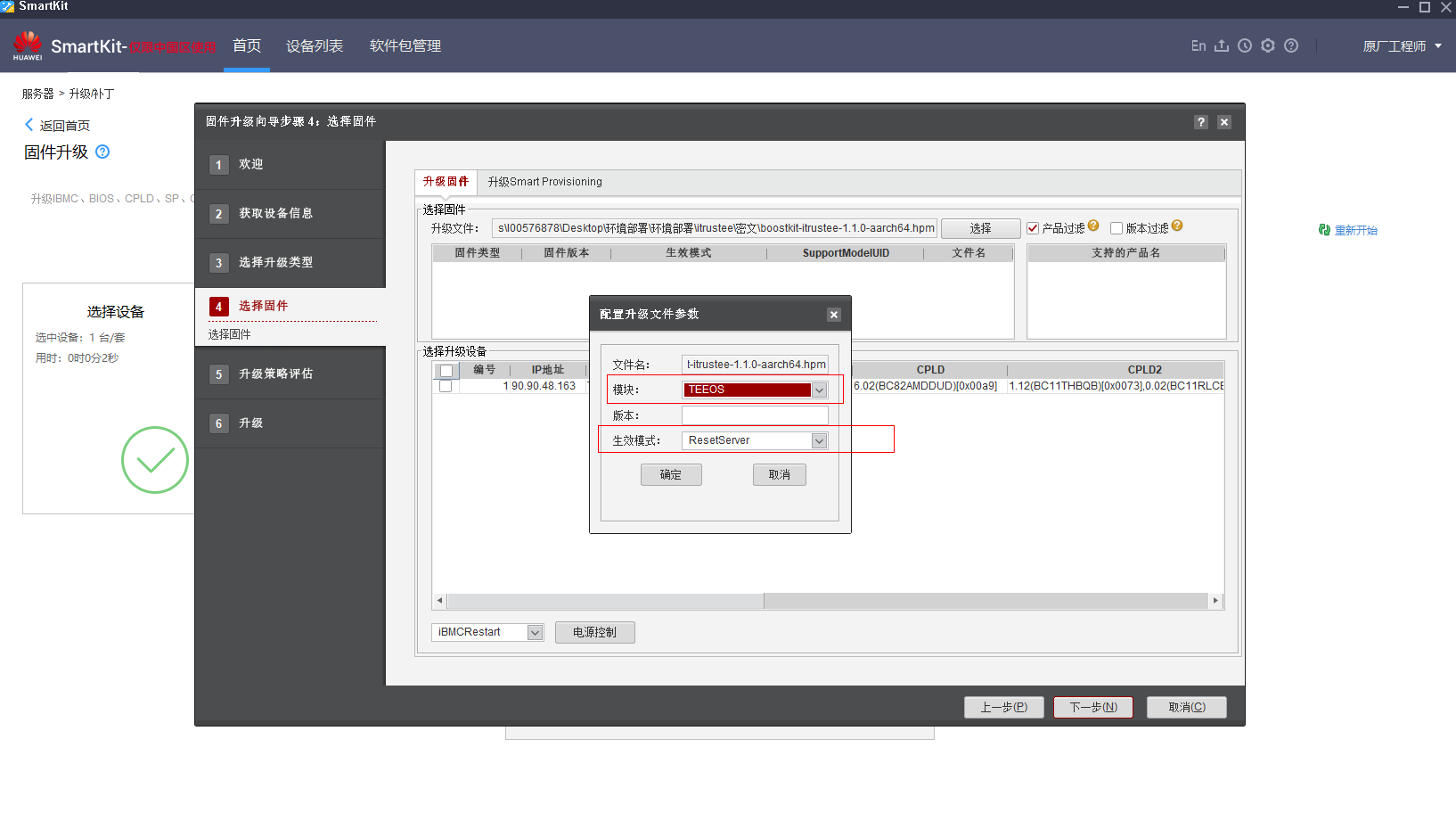Open the history clock icon
Screen dimensions: 1456x813
pos(1245,45)
